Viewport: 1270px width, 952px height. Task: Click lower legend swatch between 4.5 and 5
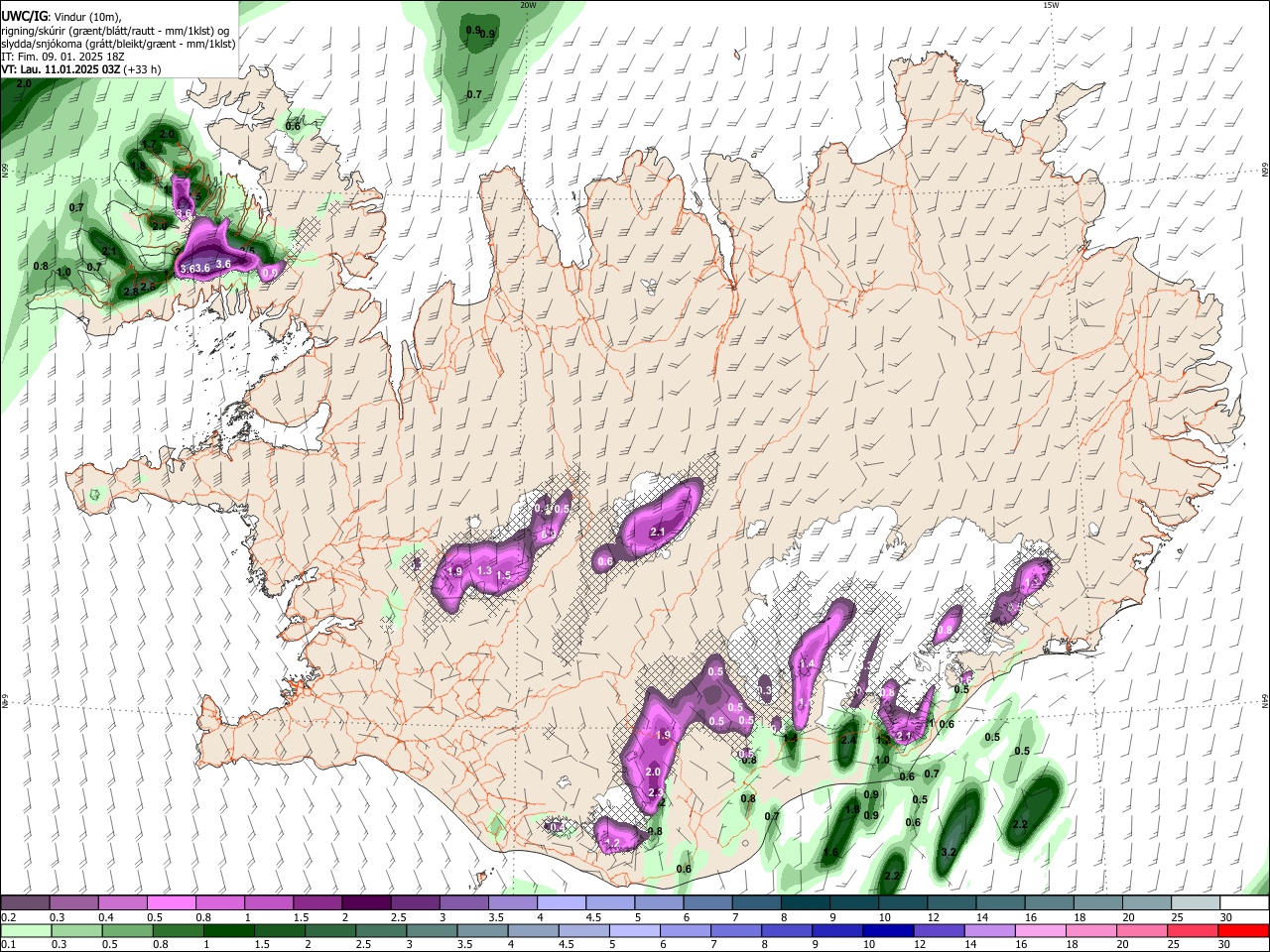(x=585, y=930)
